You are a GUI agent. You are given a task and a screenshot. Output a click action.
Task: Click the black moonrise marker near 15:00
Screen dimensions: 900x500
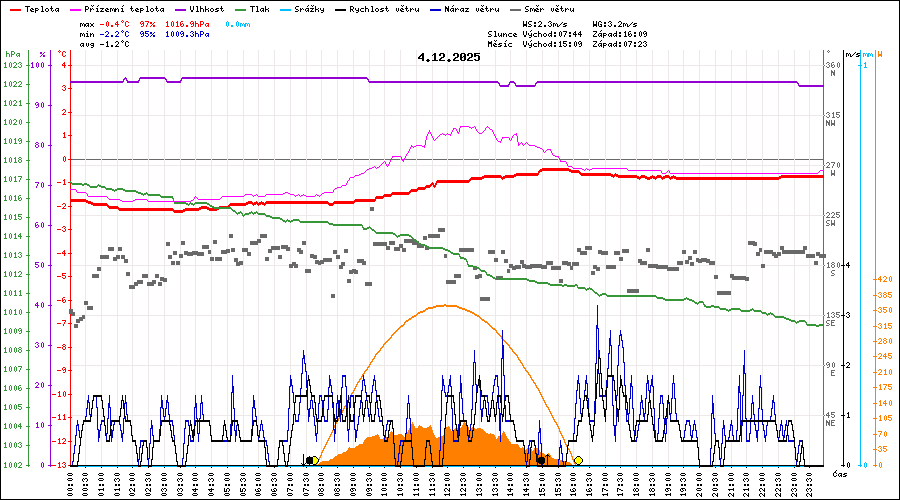coord(541,461)
